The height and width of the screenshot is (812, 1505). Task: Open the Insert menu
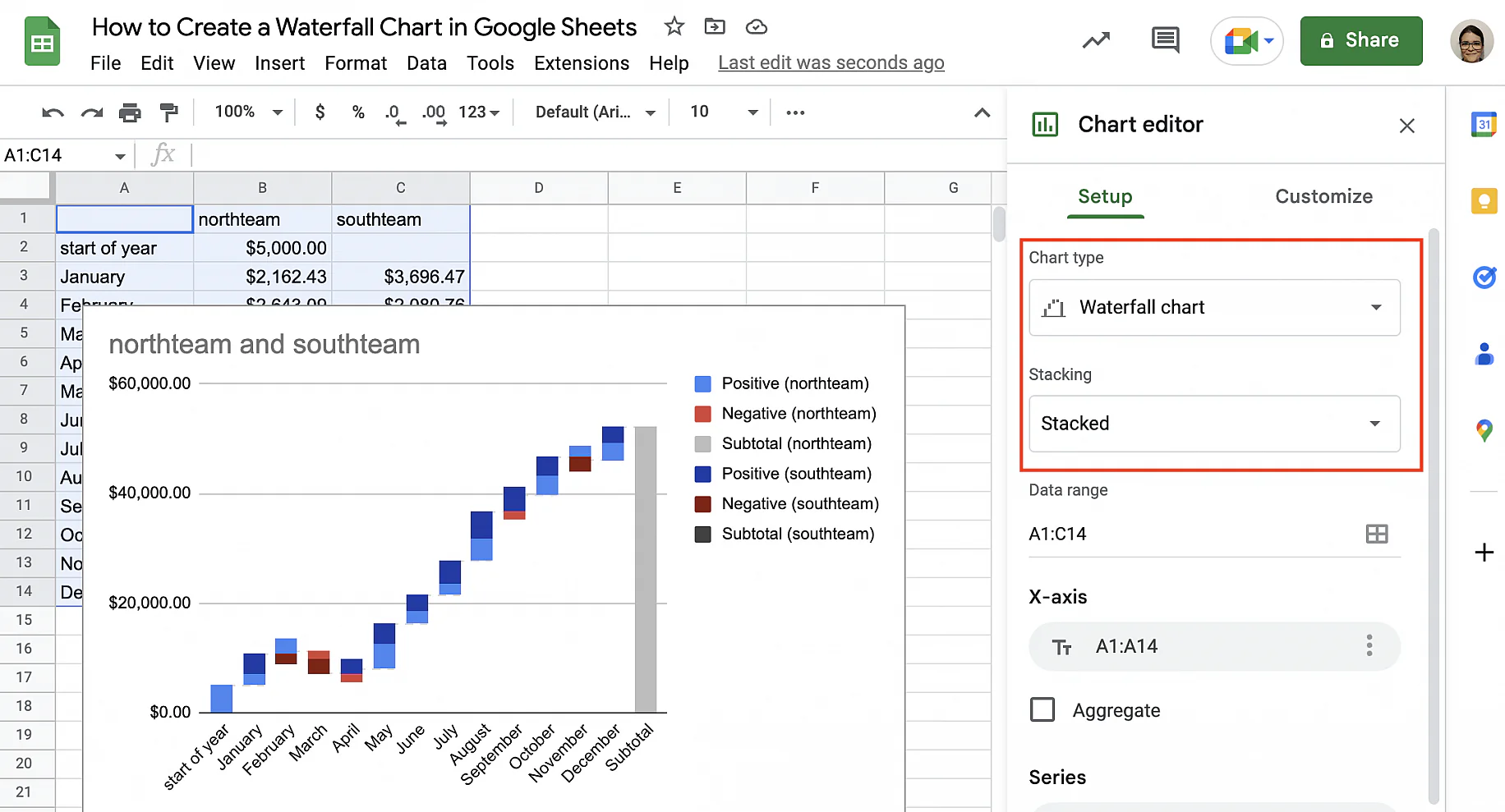[x=279, y=63]
